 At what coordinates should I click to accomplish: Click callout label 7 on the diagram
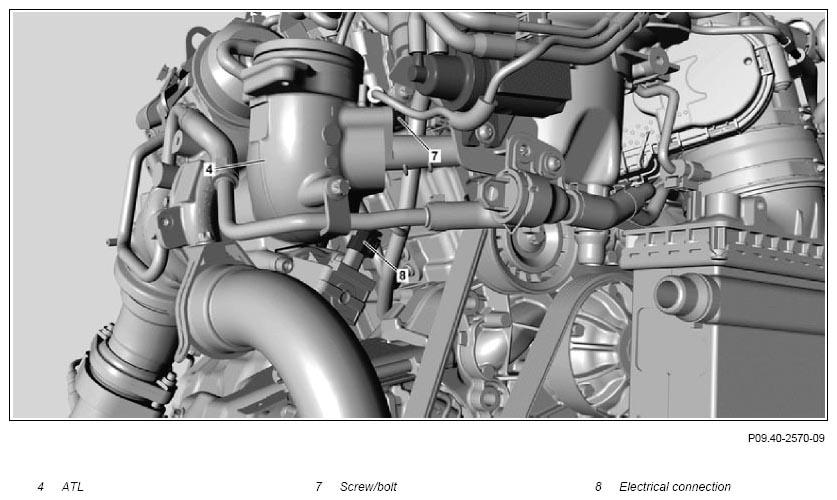[x=435, y=155]
